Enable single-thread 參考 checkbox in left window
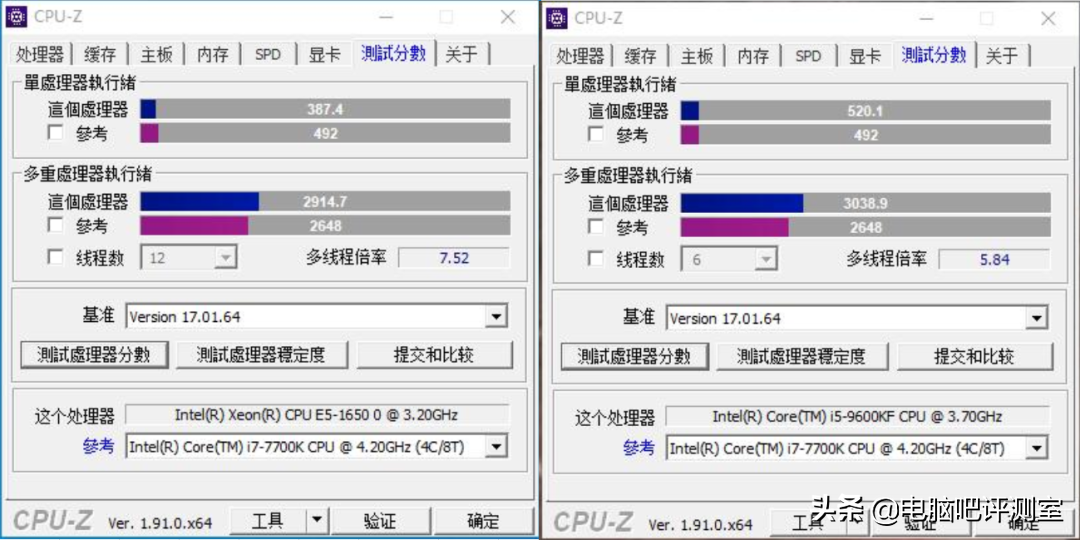Viewport: 1080px width, 540px height. click(x=56, y=133)
